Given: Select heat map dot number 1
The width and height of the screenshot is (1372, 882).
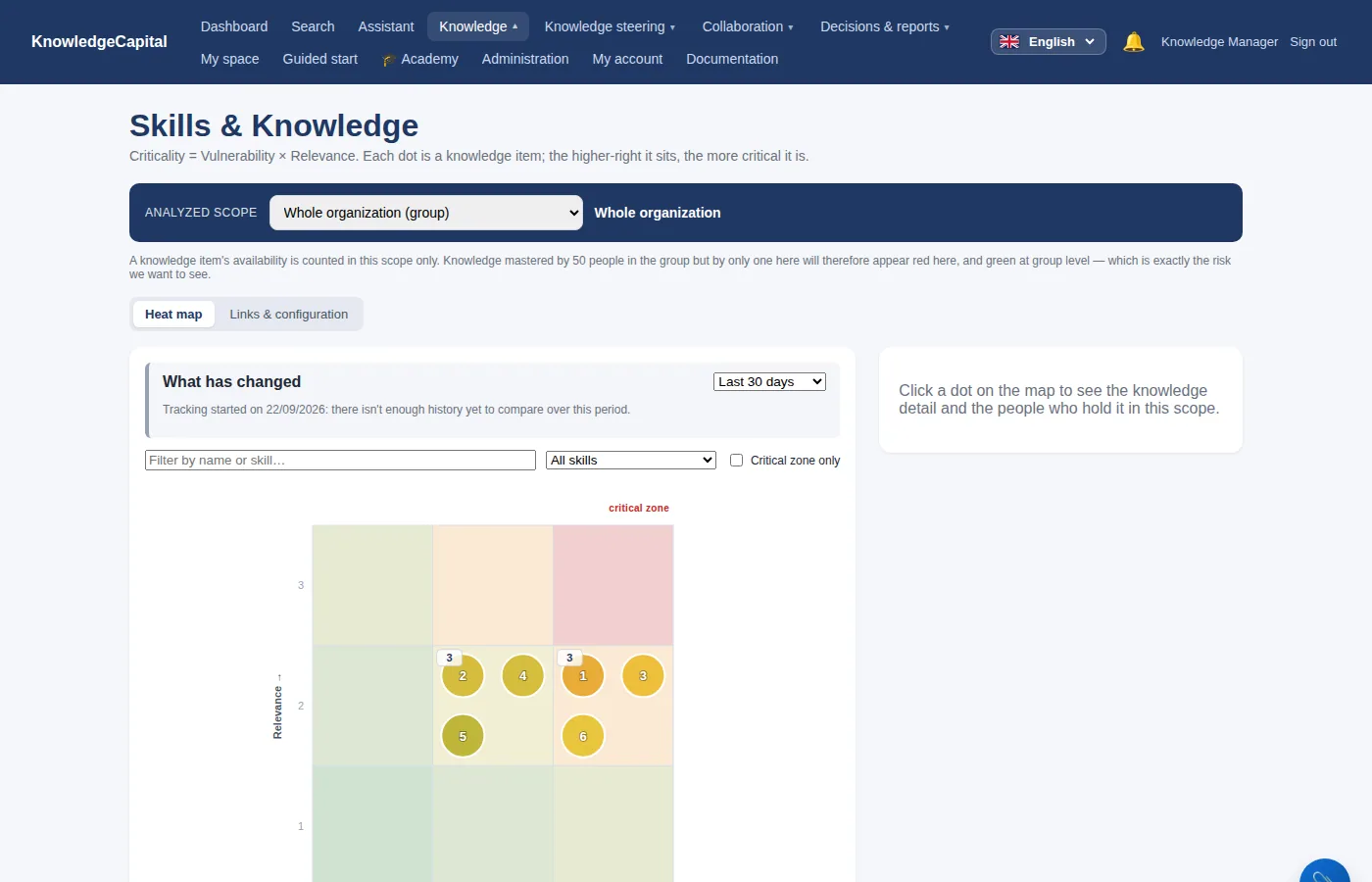Looking at the screenshot, I should pyautogui.click(x=583, y=675).
